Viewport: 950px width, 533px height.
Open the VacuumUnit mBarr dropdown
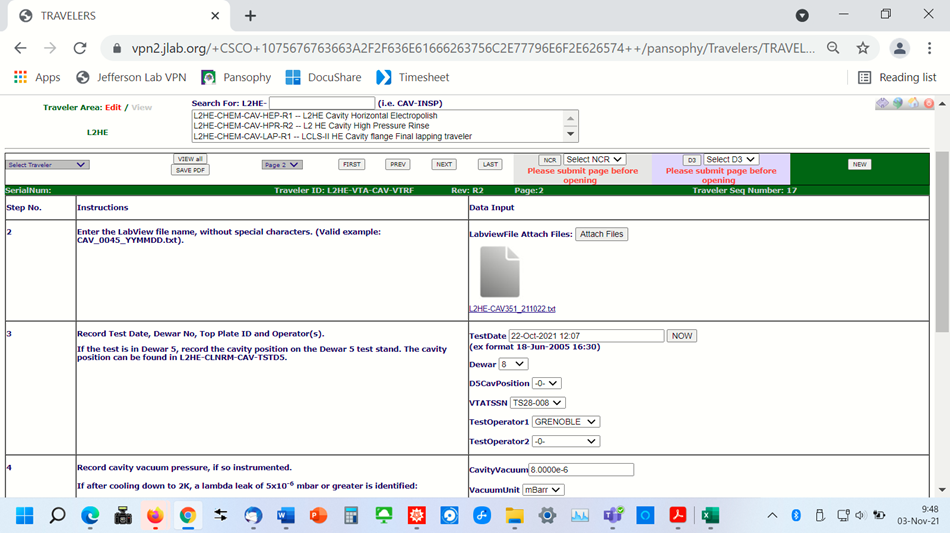pyautogui.click(x=543, y=490)
